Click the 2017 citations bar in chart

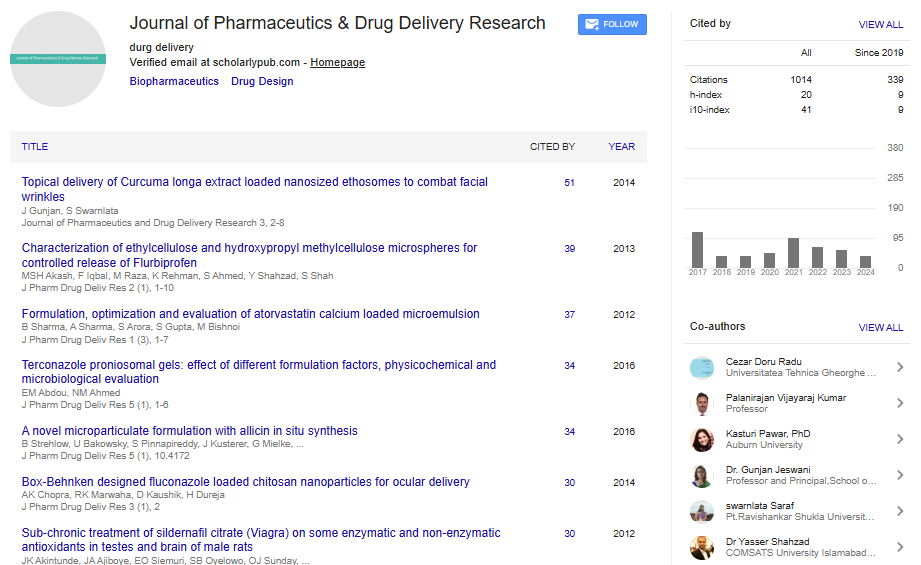[697, 250]
